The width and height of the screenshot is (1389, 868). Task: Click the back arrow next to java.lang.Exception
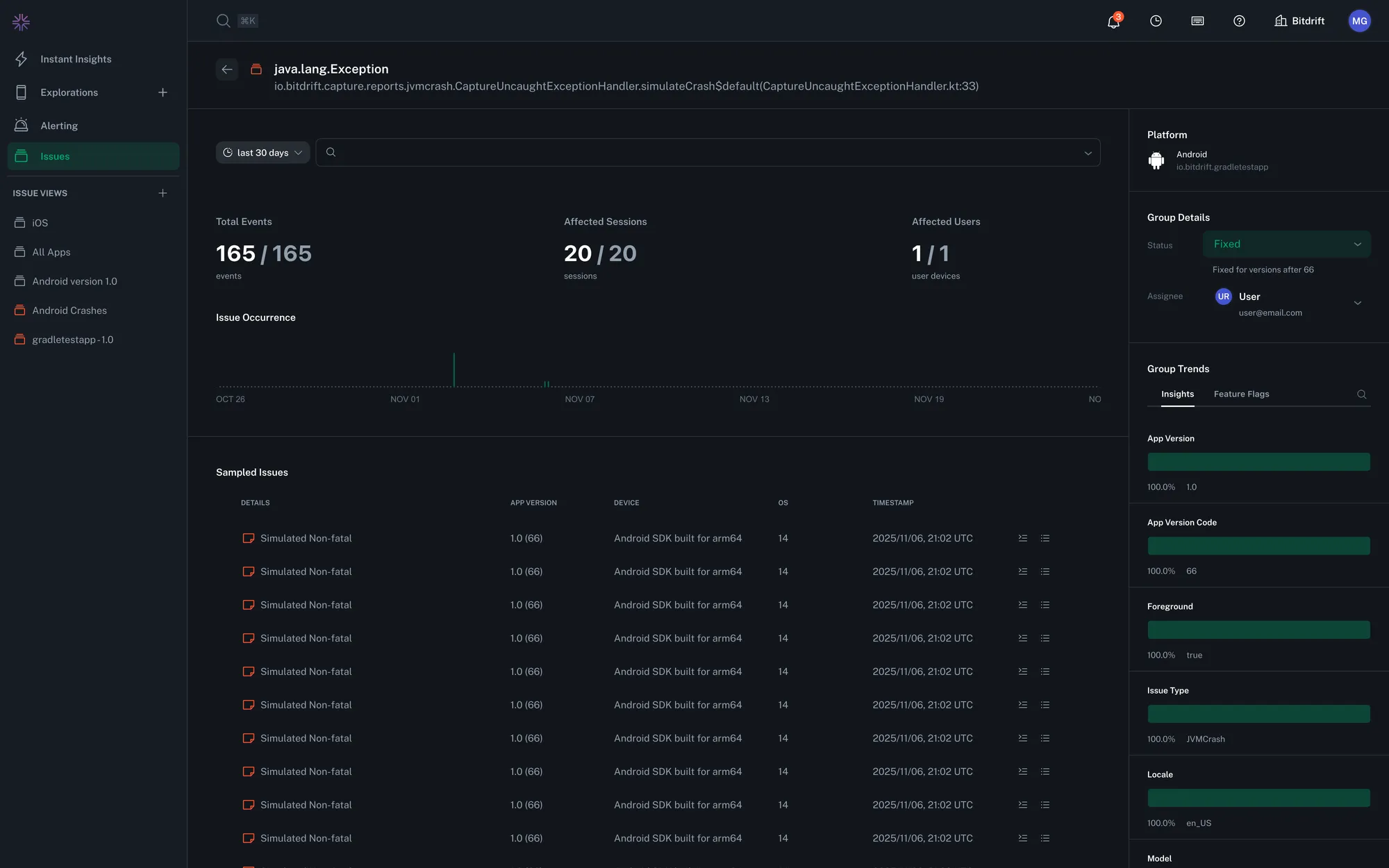pyautogui.click(x=227, y=69)
